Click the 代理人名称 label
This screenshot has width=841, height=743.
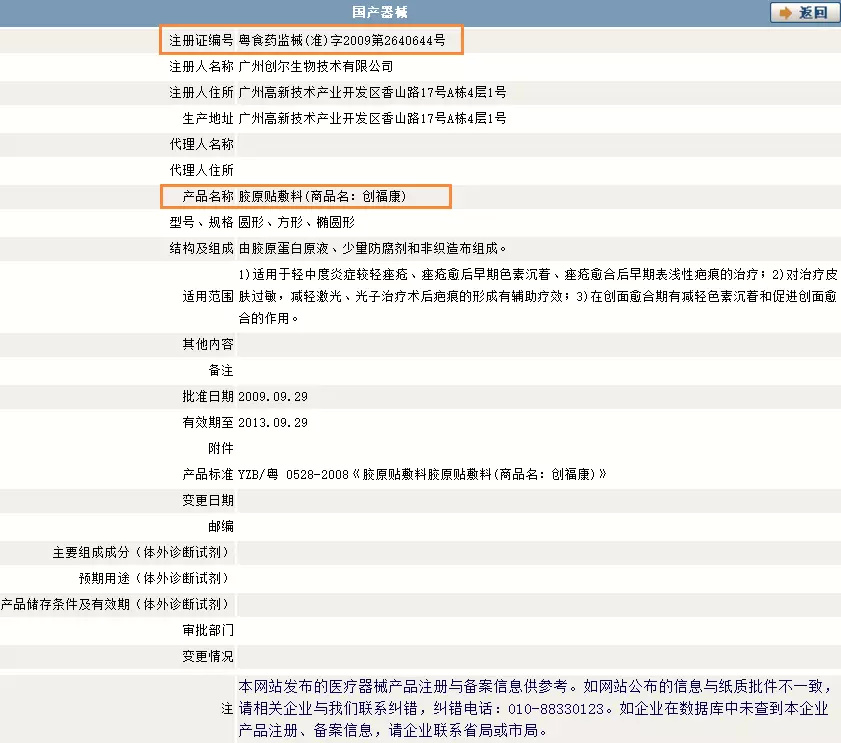pyautogui.click(x=201, y=145)
